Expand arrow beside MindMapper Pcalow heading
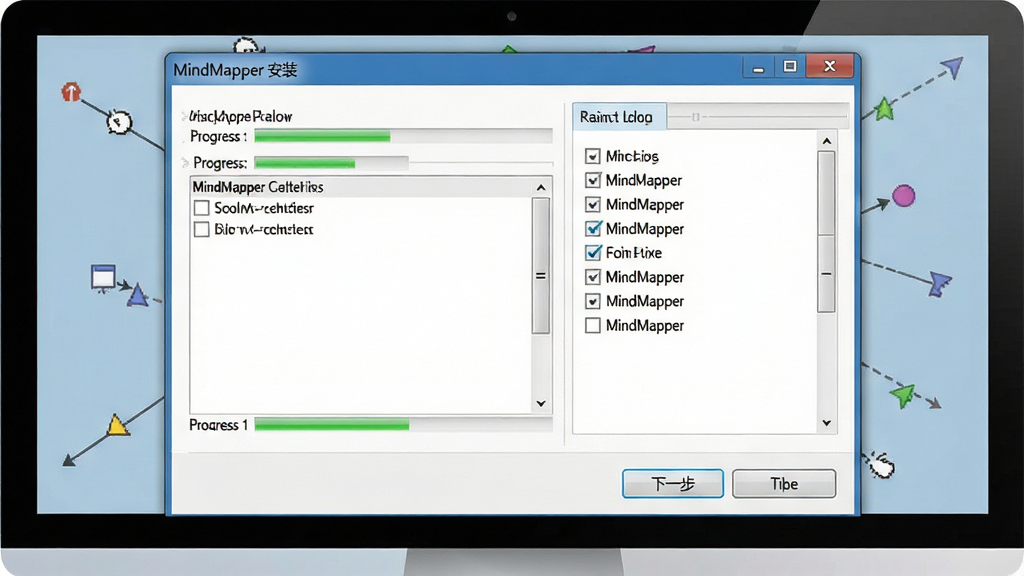Image resolution: width=1024 pixels, height=576 pixels. pos(184,117)
